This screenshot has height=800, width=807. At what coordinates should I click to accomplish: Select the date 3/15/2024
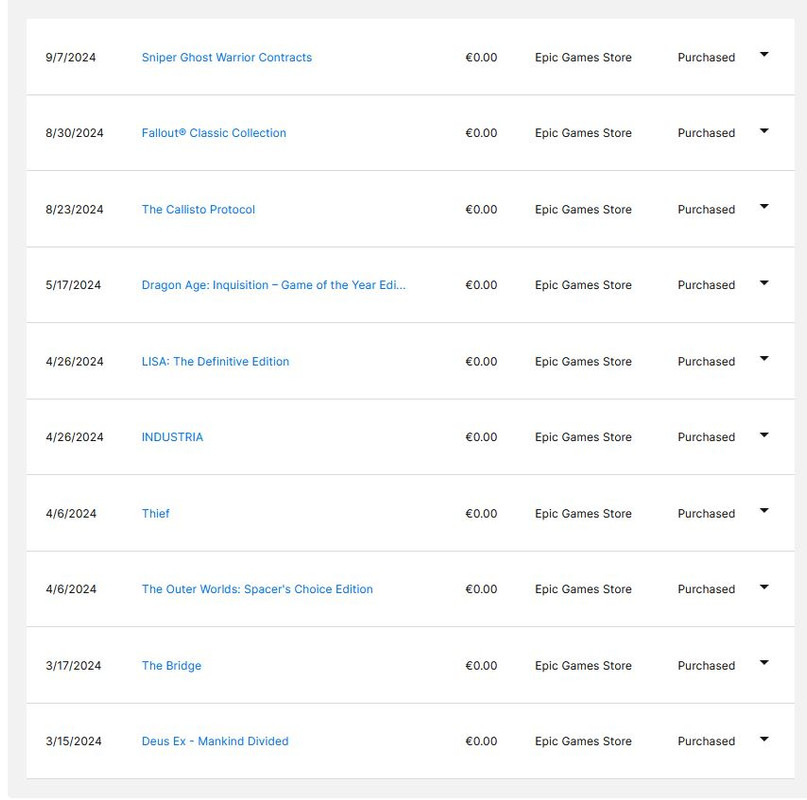click(73, 741)
